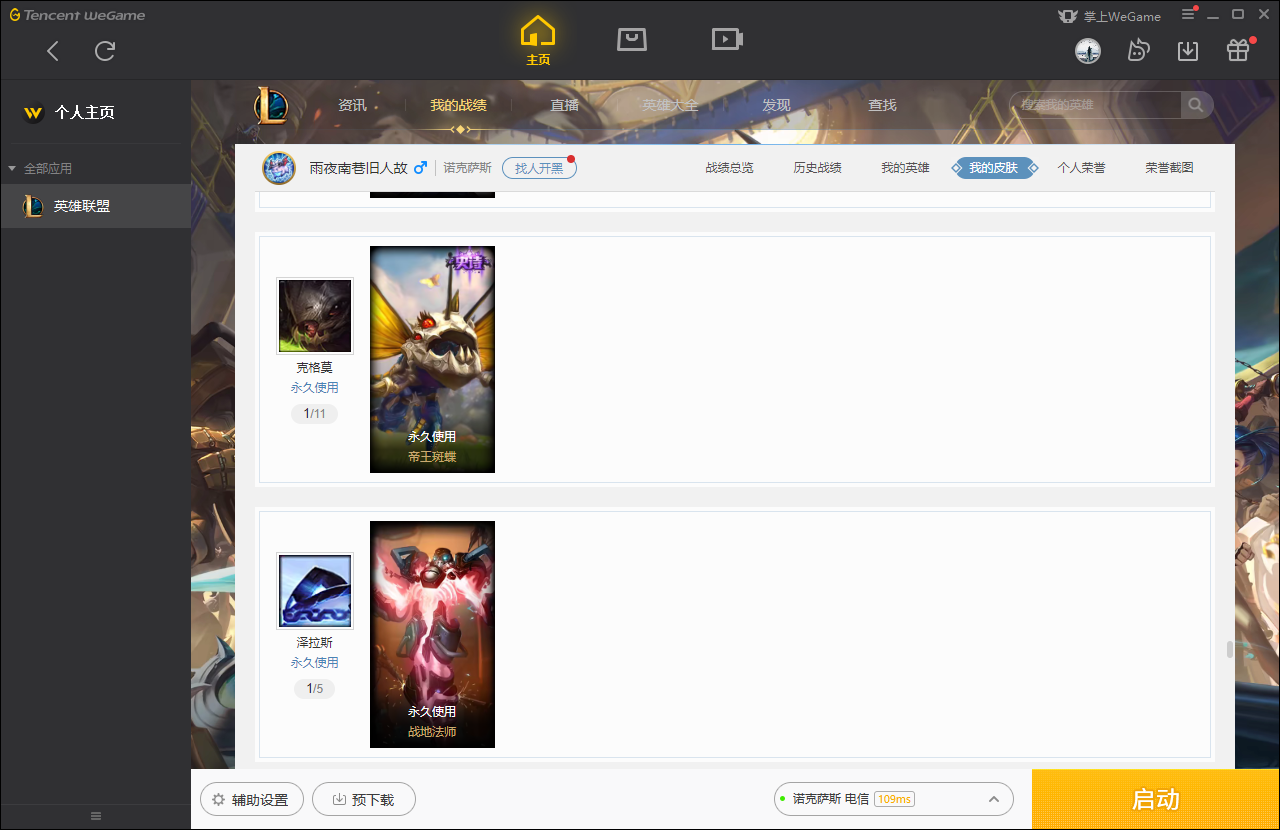Viewport: 1280px width, 830px height.
Task: Go back with the left arrow icon
Action: [53, 51]
